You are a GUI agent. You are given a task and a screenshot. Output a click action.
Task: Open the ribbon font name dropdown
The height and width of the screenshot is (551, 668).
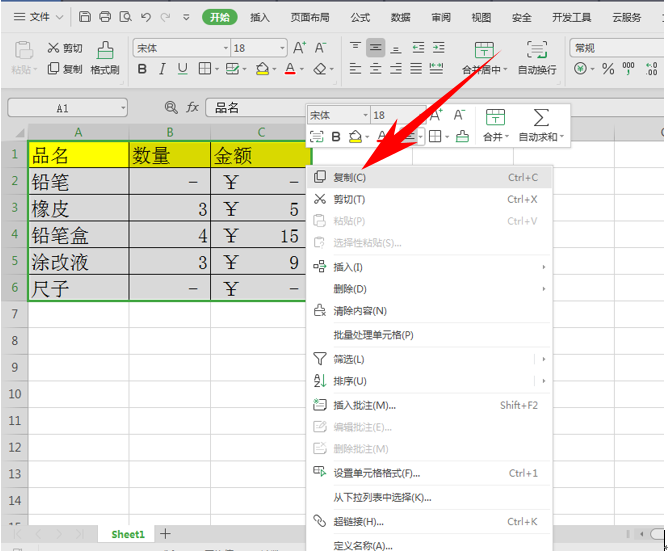[x=226, y=48]
